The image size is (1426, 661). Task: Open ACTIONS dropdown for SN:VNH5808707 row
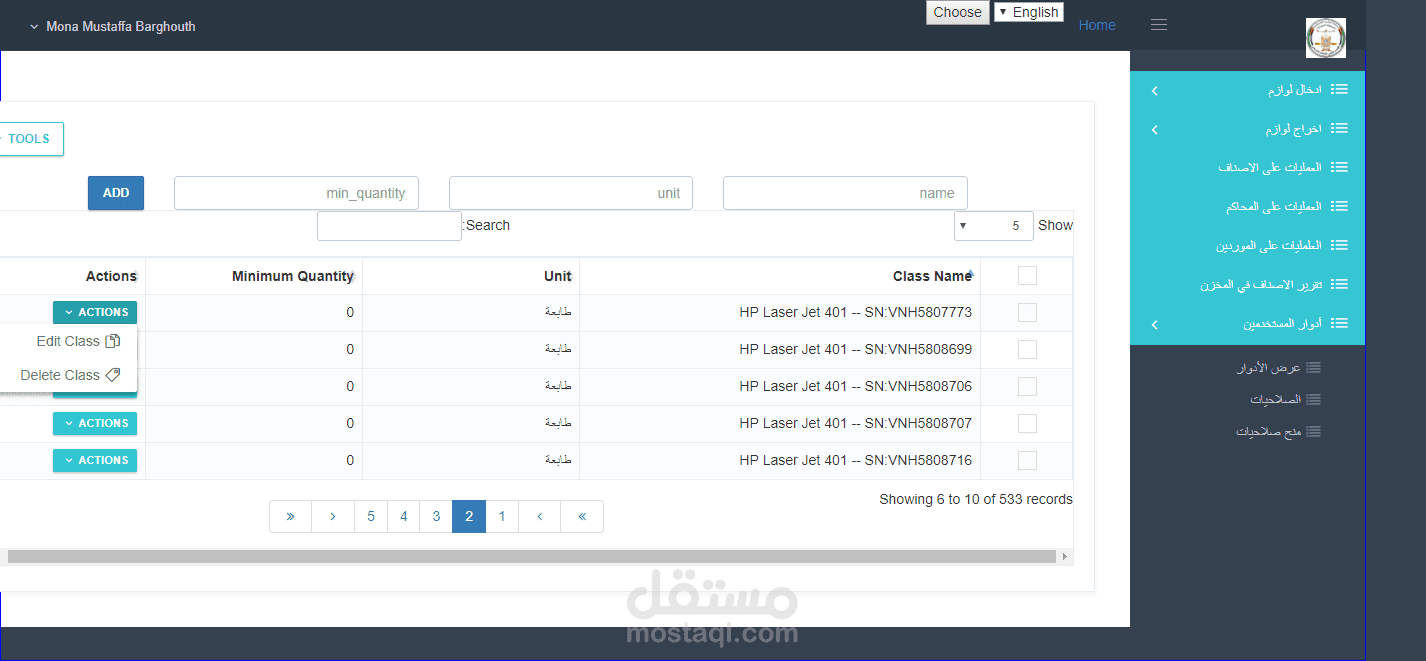95,423
